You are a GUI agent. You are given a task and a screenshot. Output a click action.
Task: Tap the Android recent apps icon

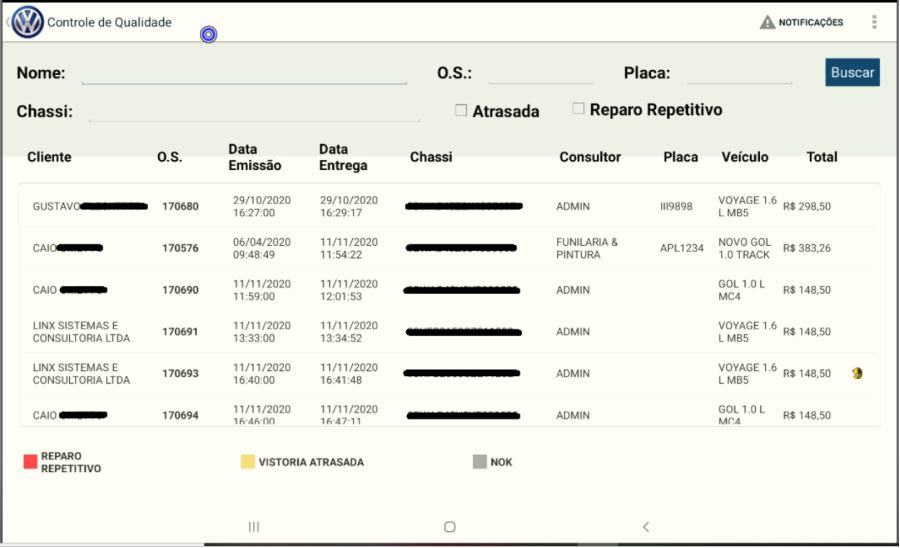pyautogui.click(x=254, y=526)
